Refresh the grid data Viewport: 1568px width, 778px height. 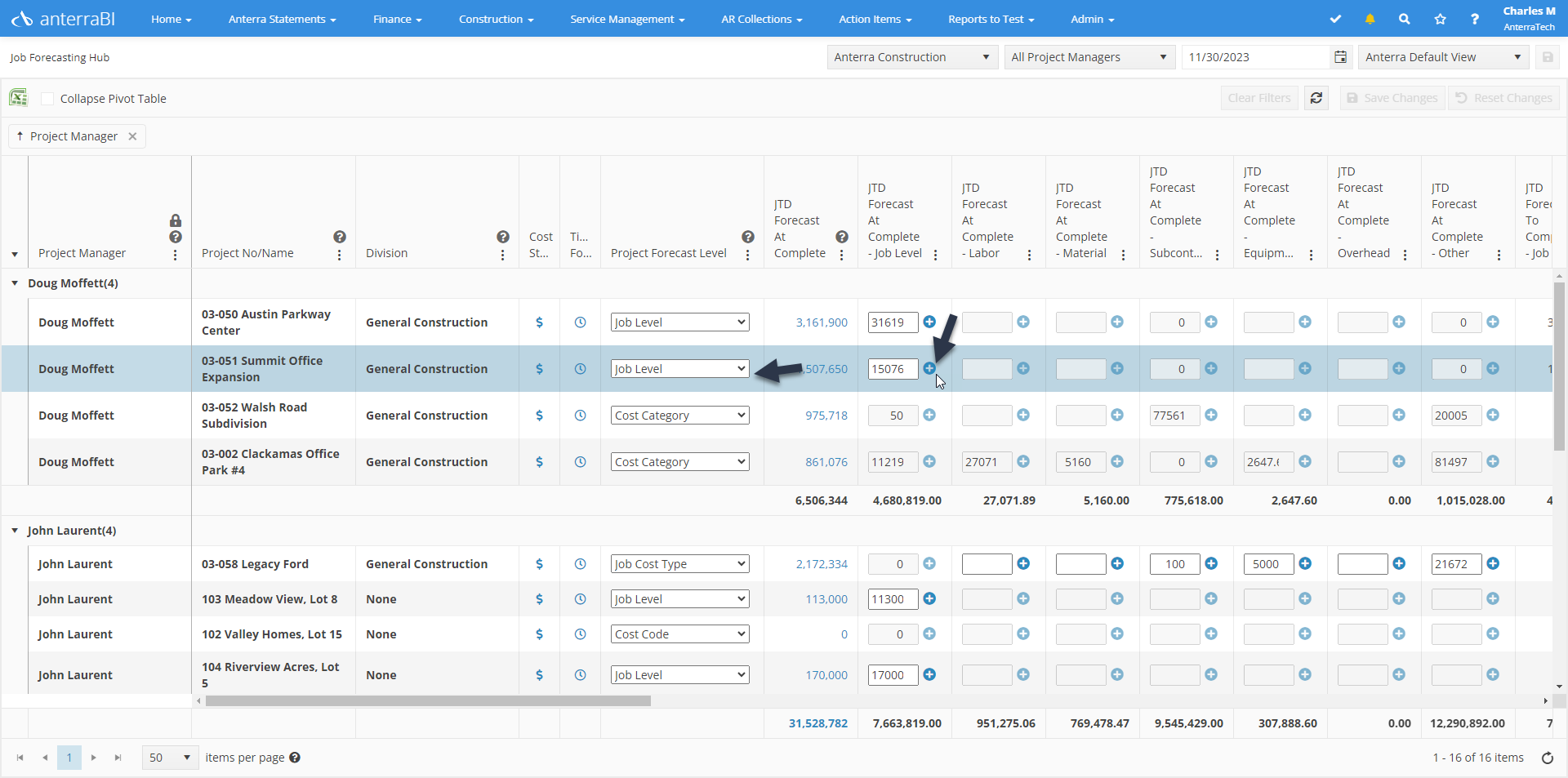click(1316, 98)
